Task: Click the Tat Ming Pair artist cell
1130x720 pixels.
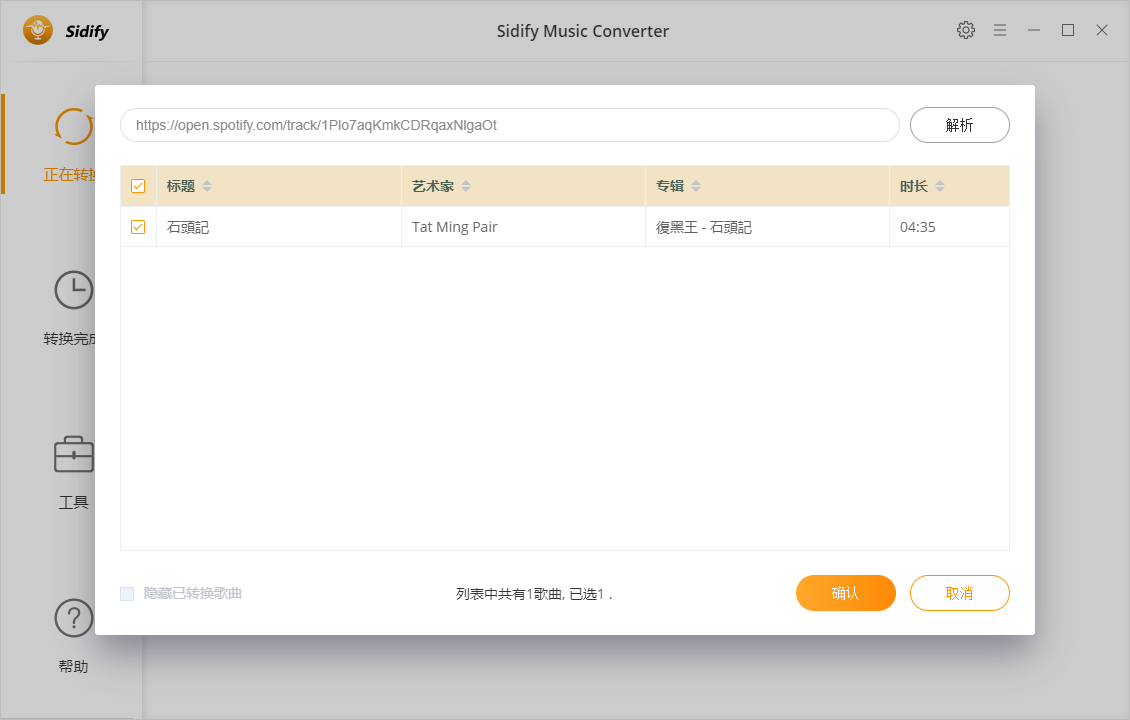Action: (523, 227)
